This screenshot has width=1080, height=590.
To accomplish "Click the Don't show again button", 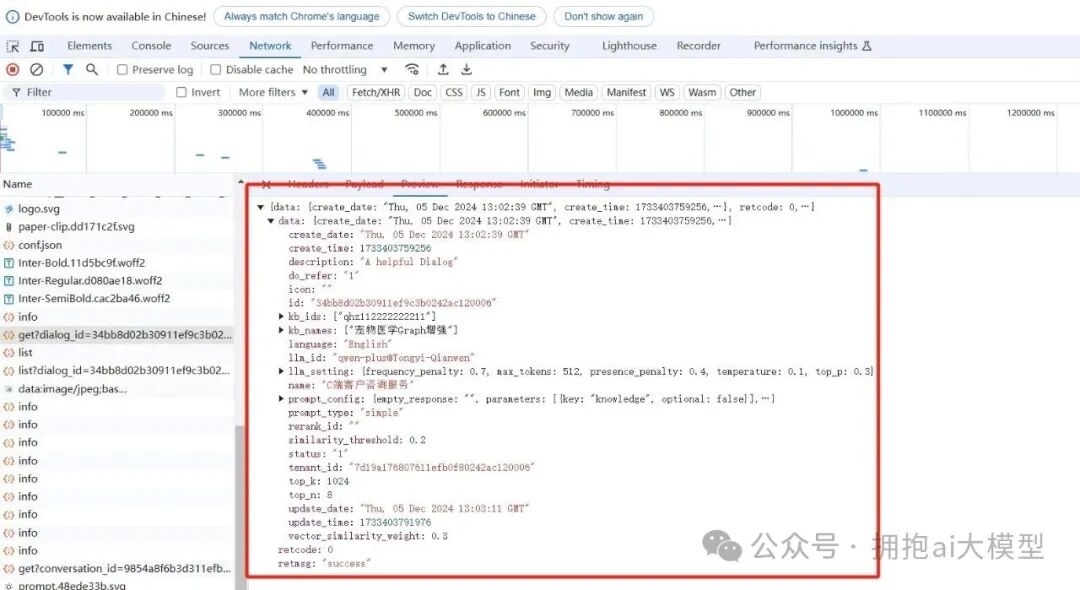I will click(x=603, y=16).
